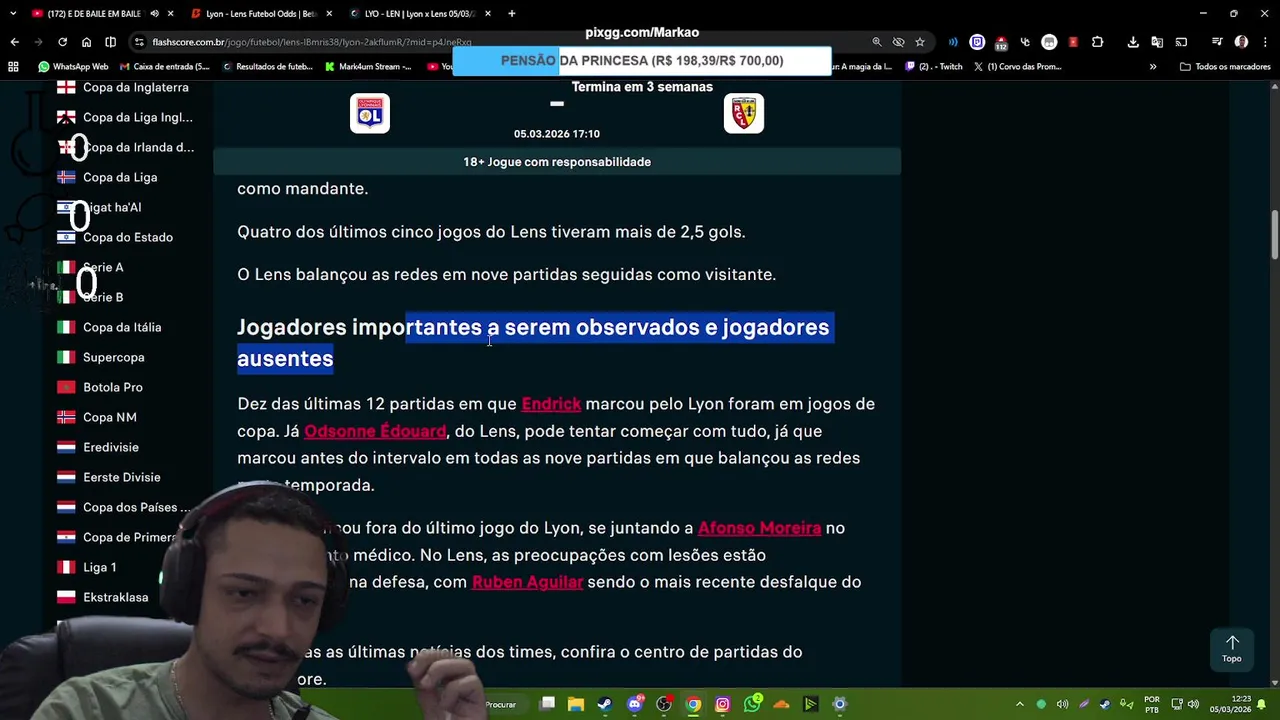This screenshot has width=1280, height=720.
Task: Open the Afonso Moreira player link
Action: tap(759, 528)
